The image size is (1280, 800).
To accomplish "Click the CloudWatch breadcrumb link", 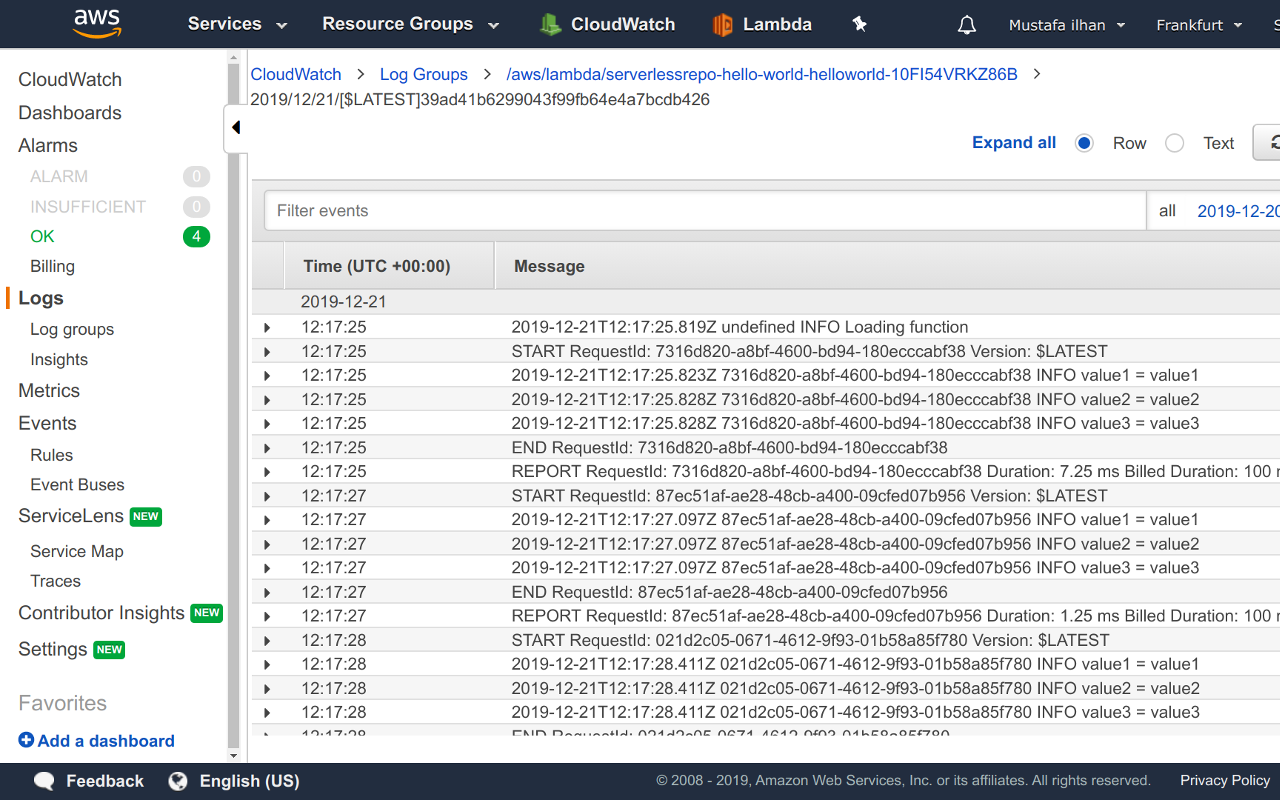I will tap(296, 74).
